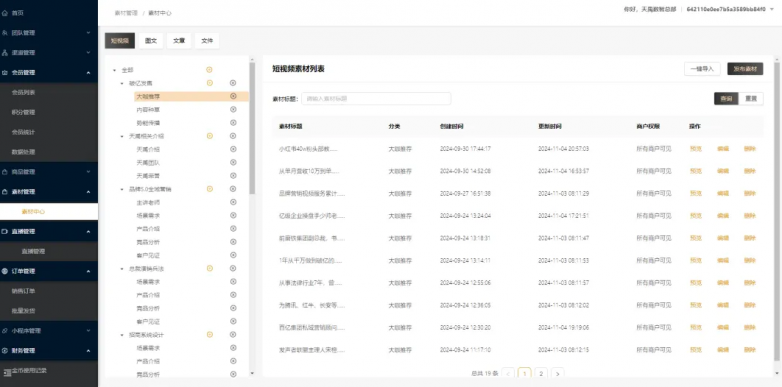This screenshot has height=387, width=782.
Task: Go to page 2 in pagination
Action: [x=541, y=373]
